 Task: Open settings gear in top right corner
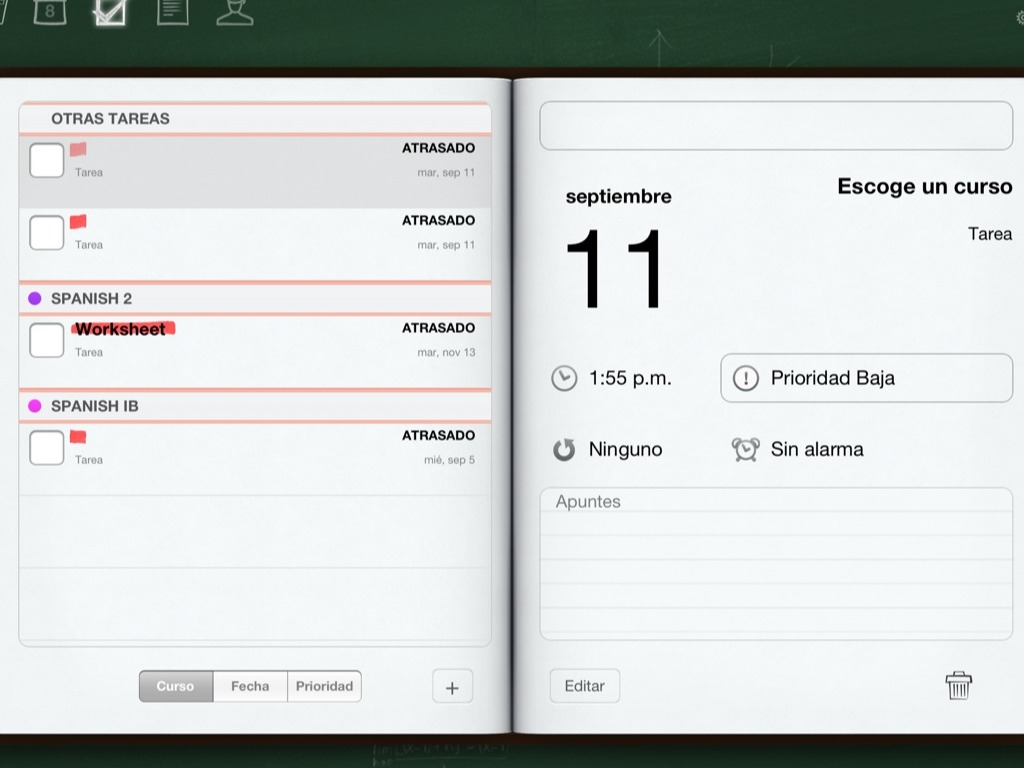(x=1019, y=14)
